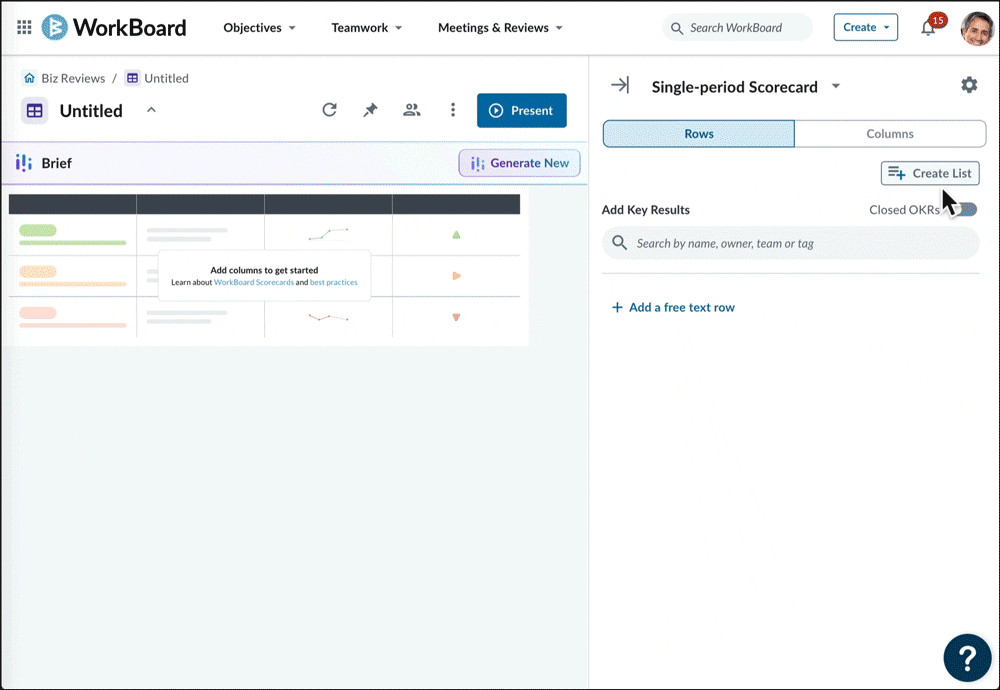Screen dimensions: 1000x690
Task: Open the Single-period Scorecard type dropdown
Action: (x=835, y=86)
